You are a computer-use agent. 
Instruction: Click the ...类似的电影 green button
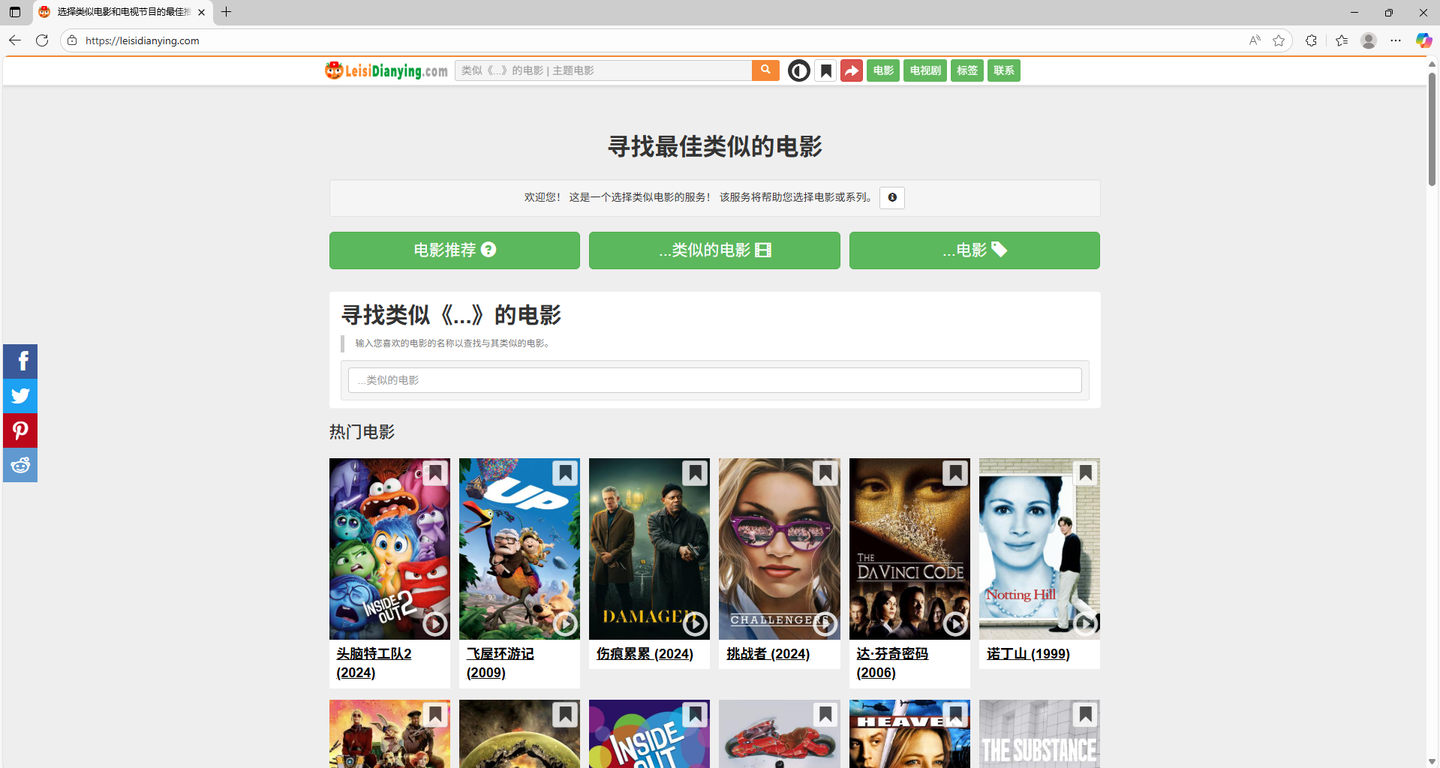click(714, 250)
